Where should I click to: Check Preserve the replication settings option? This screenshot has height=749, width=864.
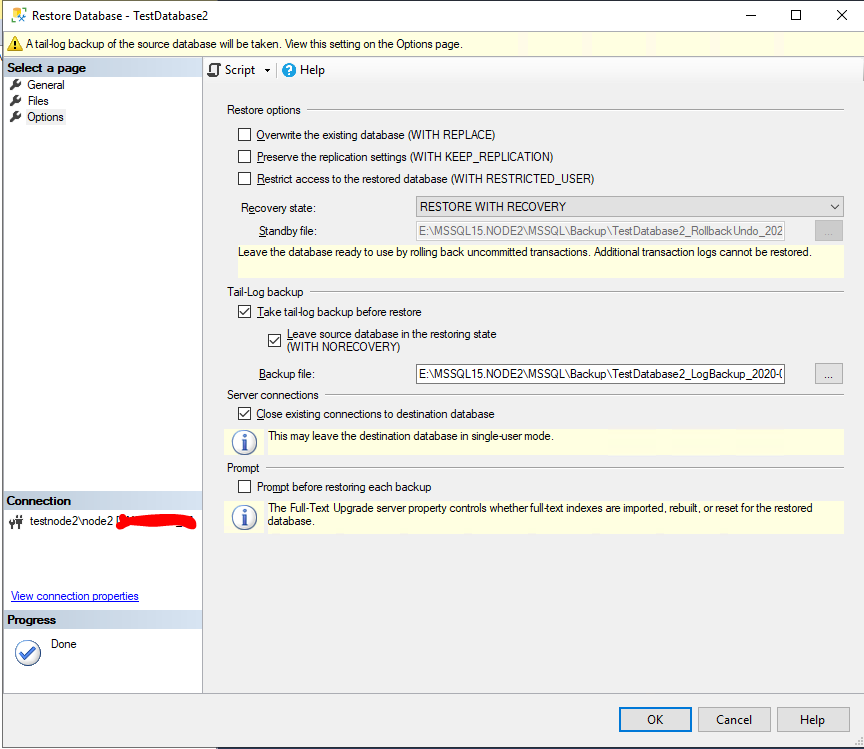[x=245, y=157]
